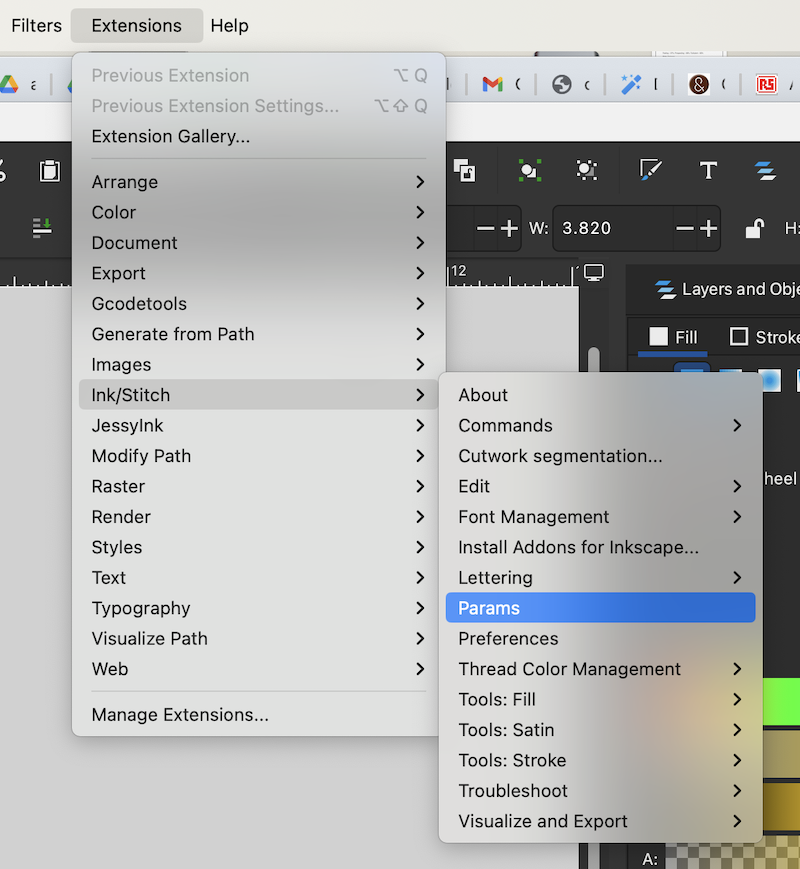Expand Tools: Fill submenu
This screenshot has width=800, height=869.
point(600,699)
